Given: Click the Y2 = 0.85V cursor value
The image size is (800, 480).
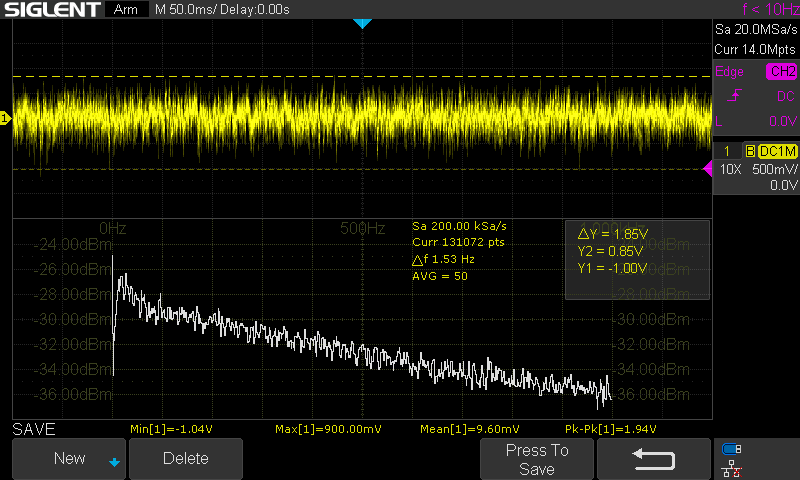Looking at the screenshot, I should click(610, 251).
